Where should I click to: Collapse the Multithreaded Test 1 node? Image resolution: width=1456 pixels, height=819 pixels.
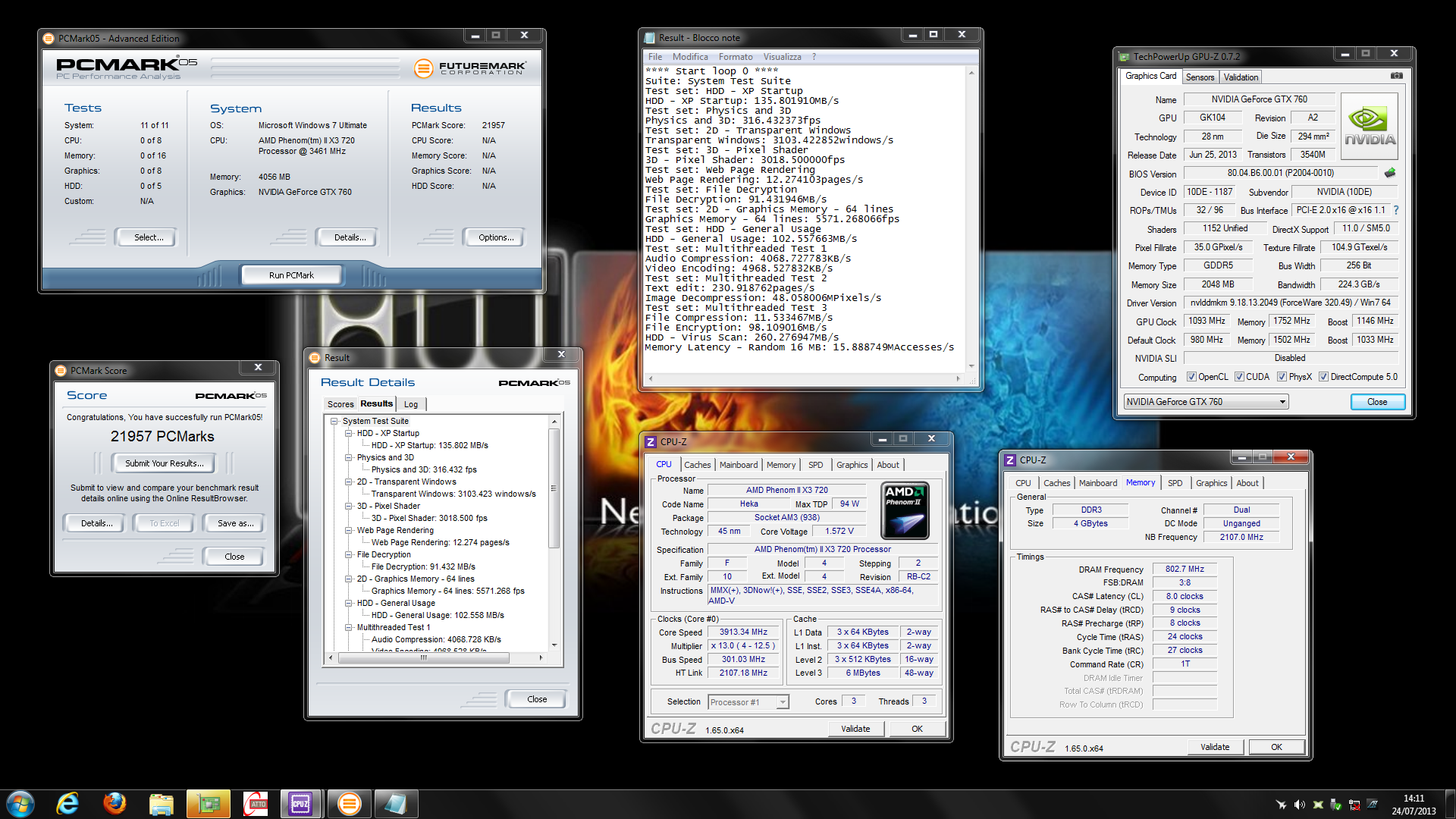tap(349, 628)
